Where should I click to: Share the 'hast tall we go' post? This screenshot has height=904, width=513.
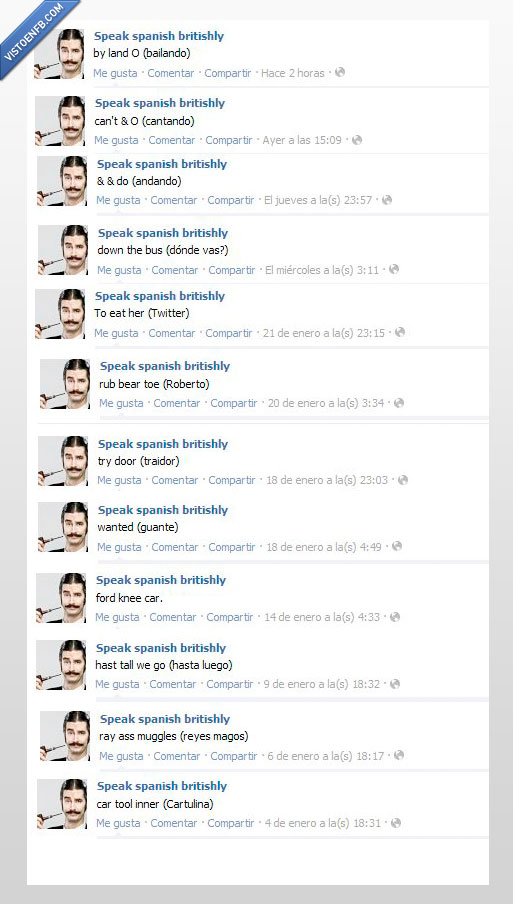(x=230, y=684)
